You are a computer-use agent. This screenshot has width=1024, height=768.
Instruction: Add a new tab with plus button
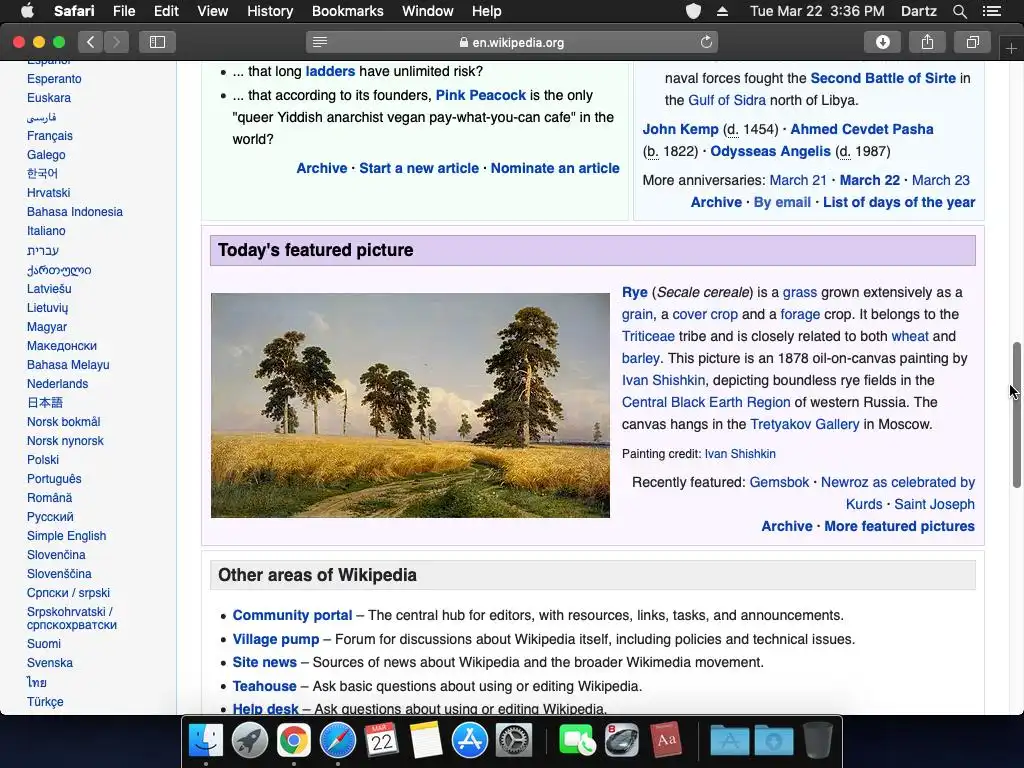pos(1011,49)
